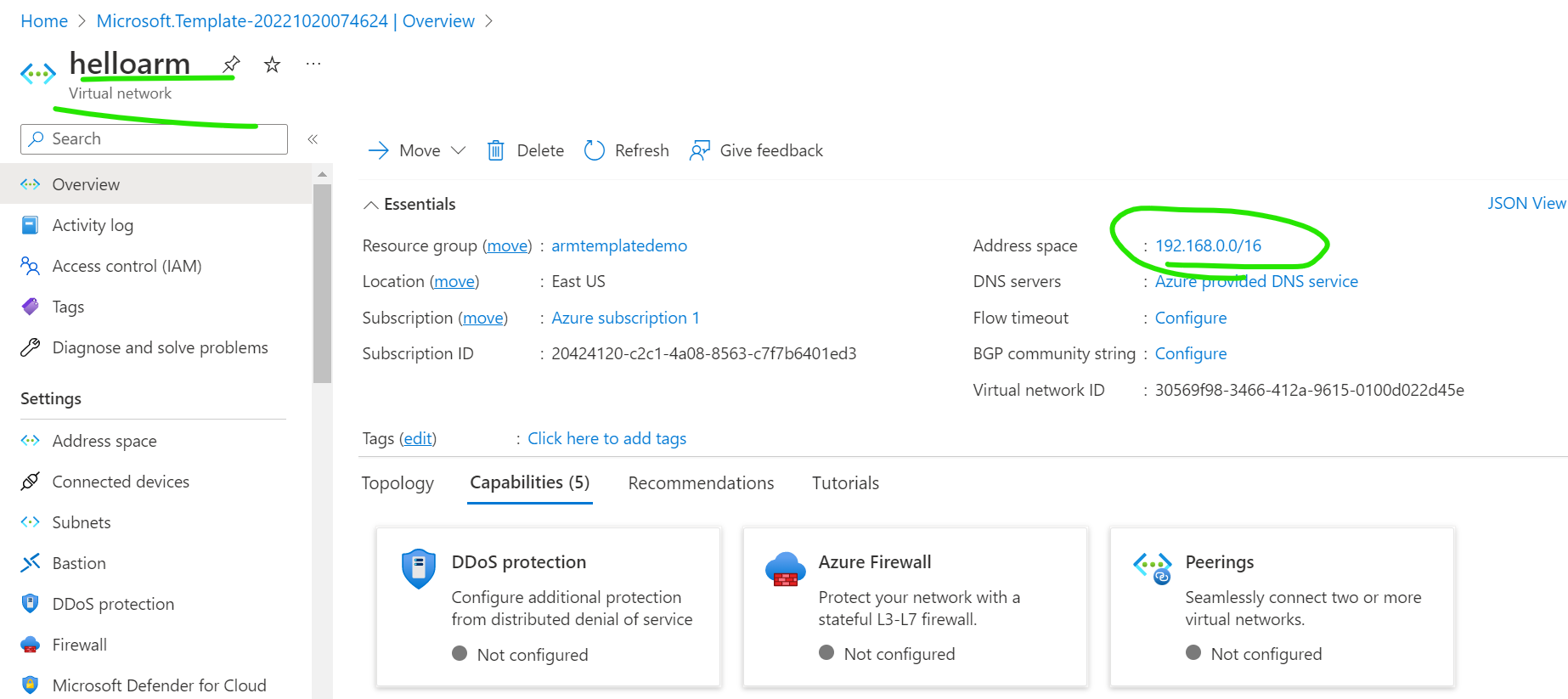The width and height of the screenshot is (1568, 699).
Task: Switch to the Topology tab
Action: 398,483
